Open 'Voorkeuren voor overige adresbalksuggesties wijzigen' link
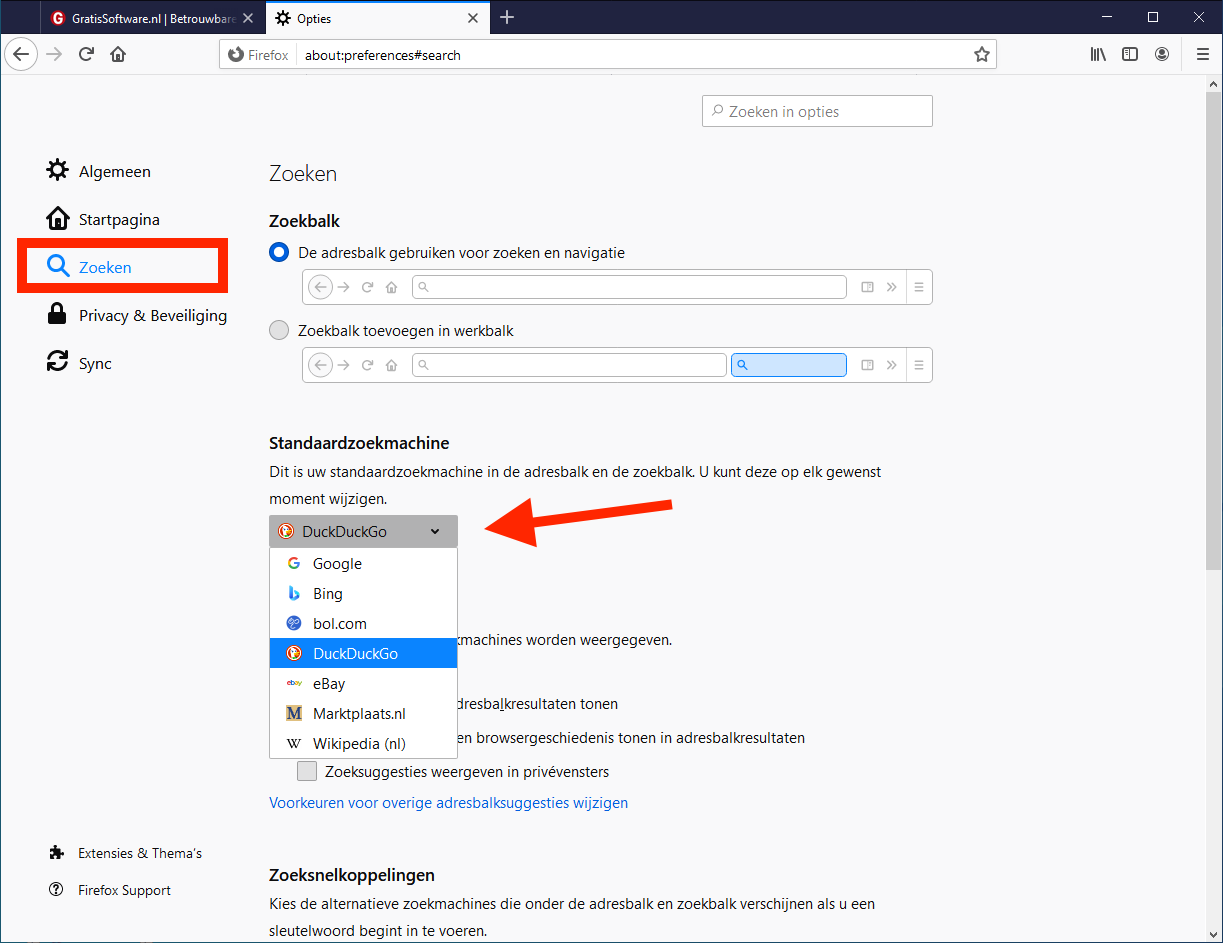 tap(448, 803)
